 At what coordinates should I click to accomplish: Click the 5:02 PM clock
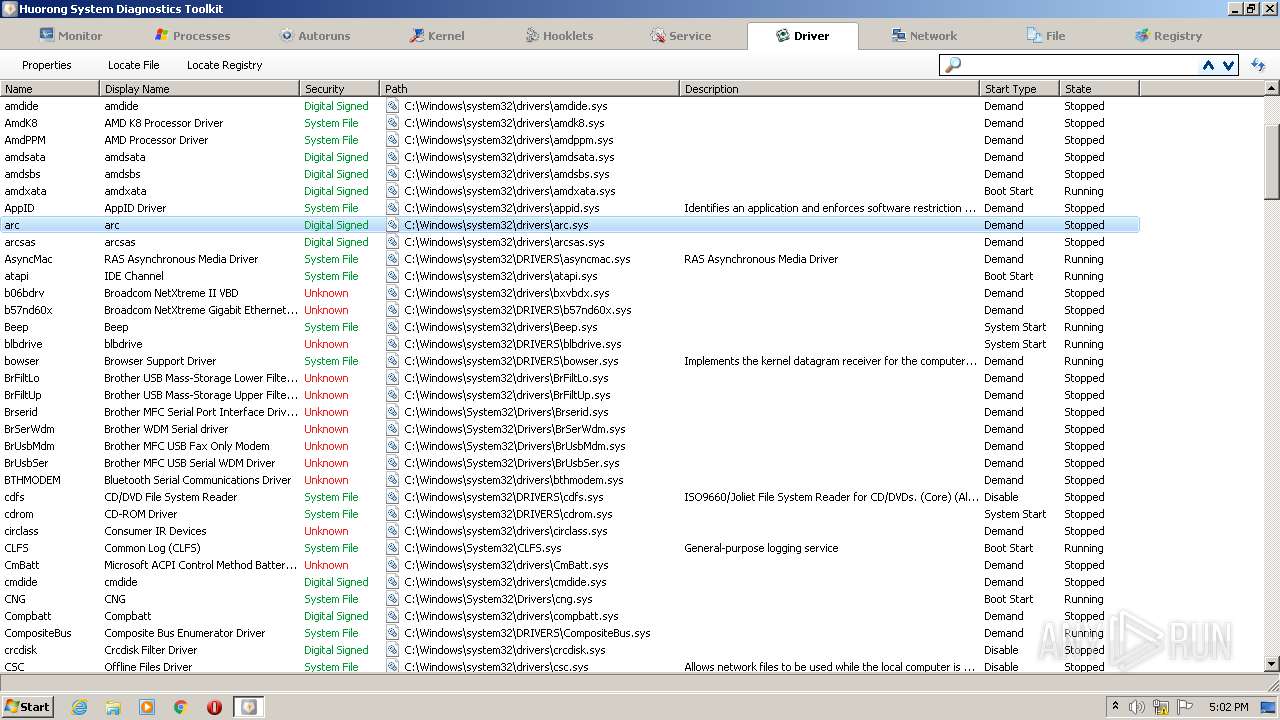click(1228, 707)
